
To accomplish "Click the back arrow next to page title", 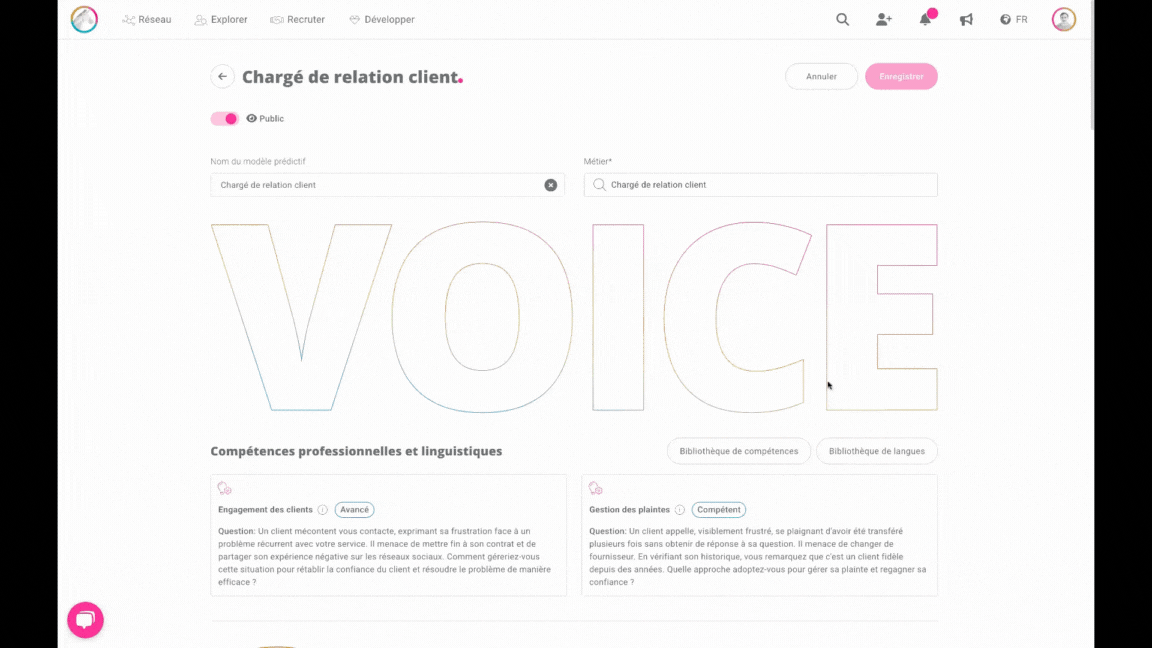I will pos(222,76).
